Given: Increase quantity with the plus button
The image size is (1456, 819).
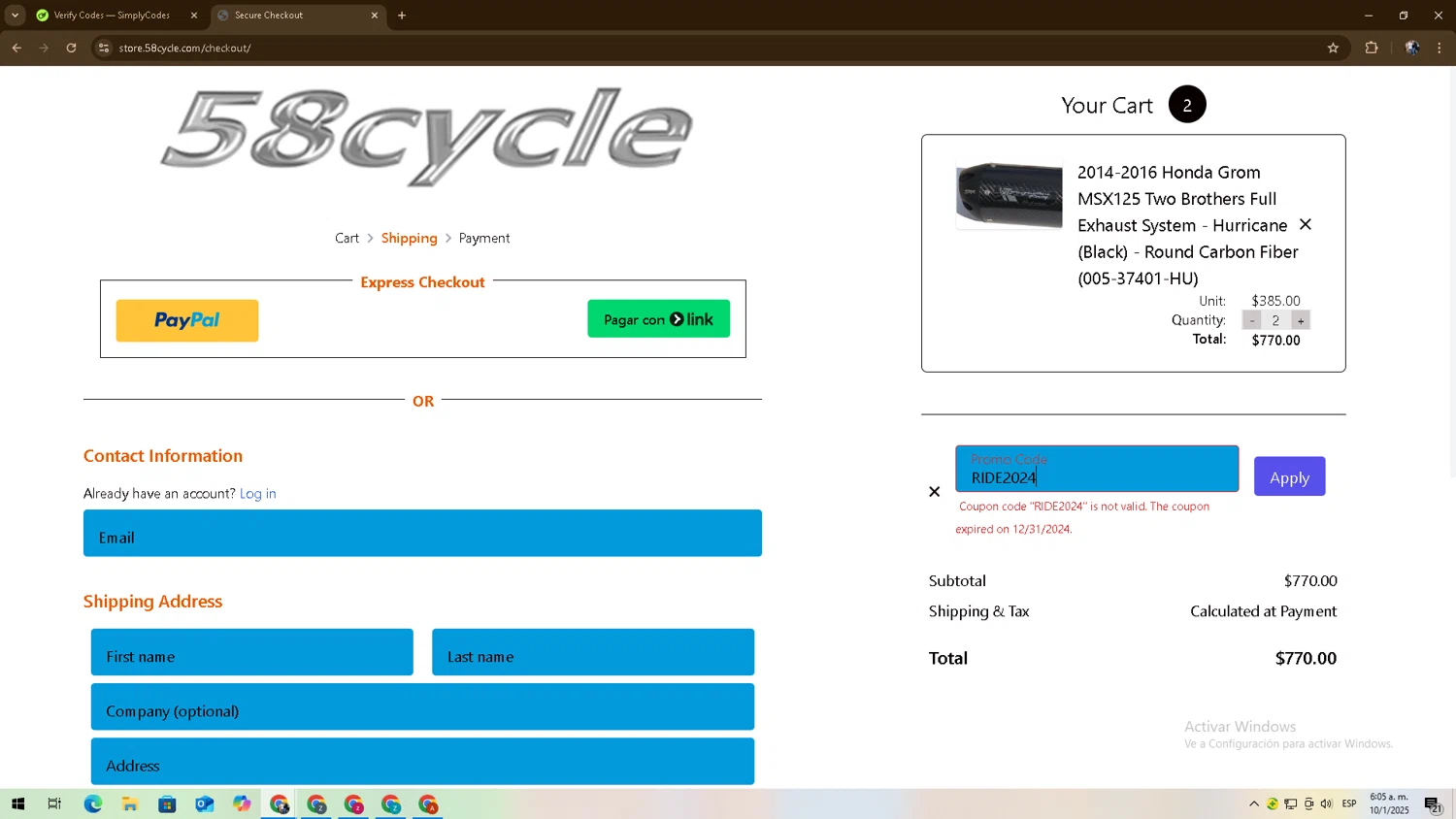Looking at the screenshot, I should (1301, 320).
